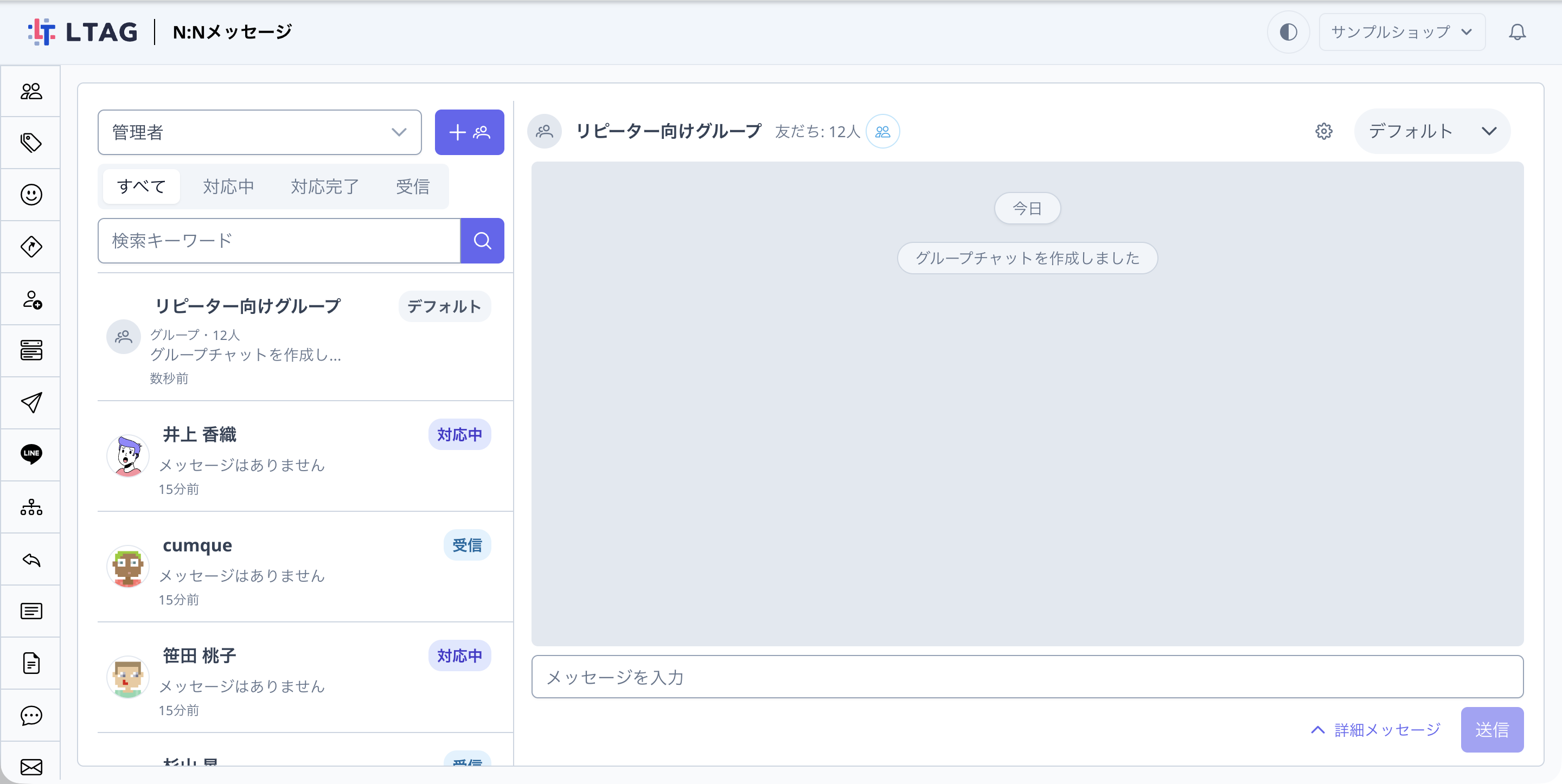
Task: Click the 送信 send button
Action: click(x=1491, y=729)
